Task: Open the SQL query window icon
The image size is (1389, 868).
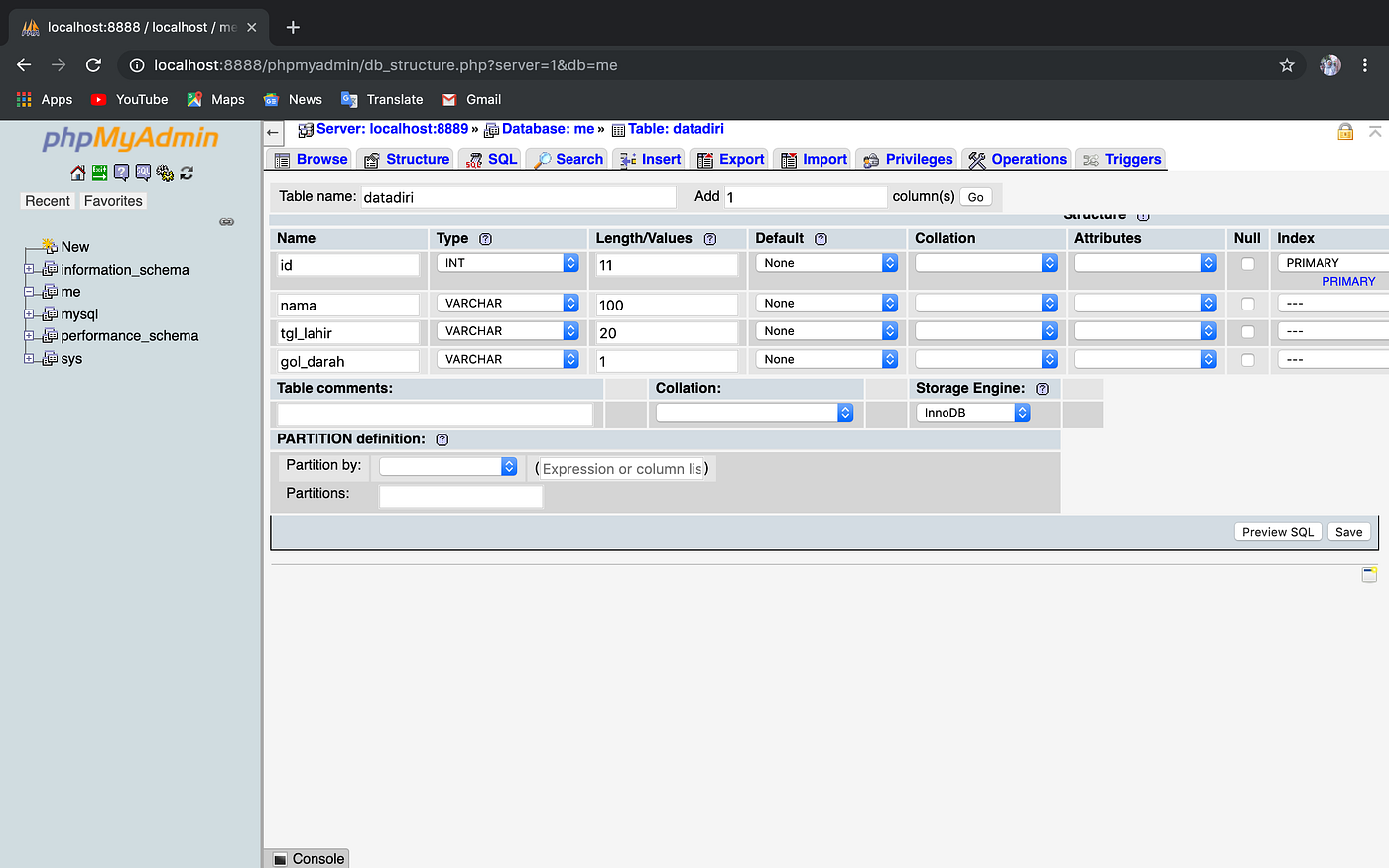Action: [143, 172]
